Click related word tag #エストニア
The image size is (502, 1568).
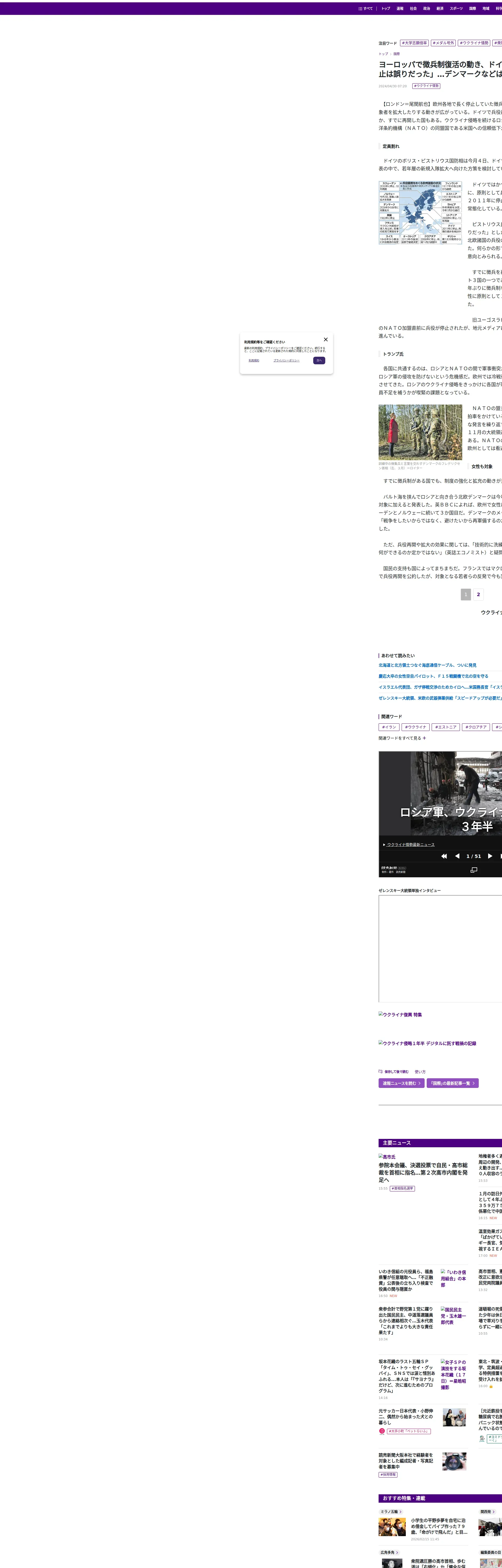tap(446, 727)
